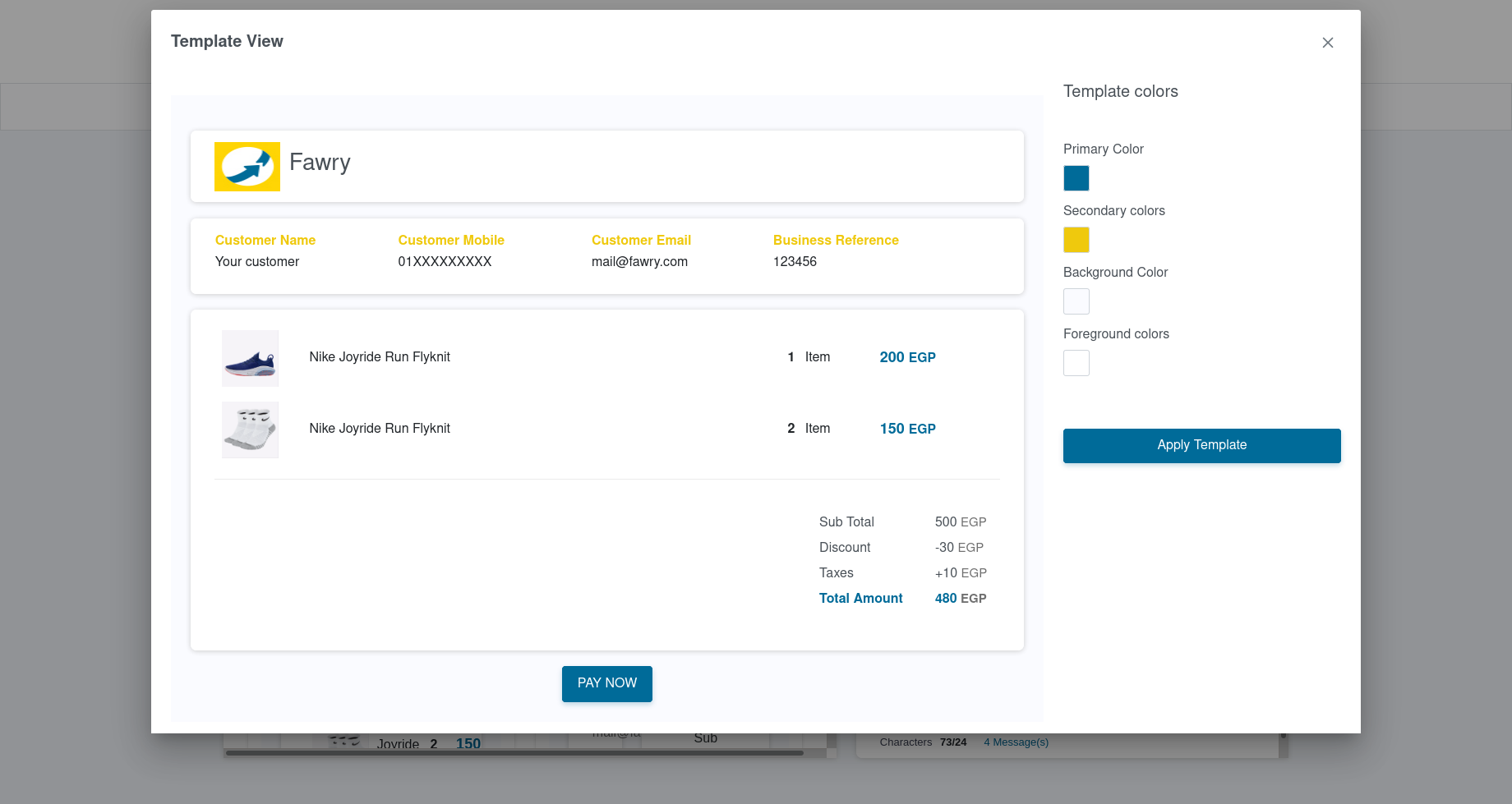Image resolution: width=1512 pixels, height=804 pixels.
Task: Click the Total Amount label
Action: pyautogui.click(x=860, y=598)
